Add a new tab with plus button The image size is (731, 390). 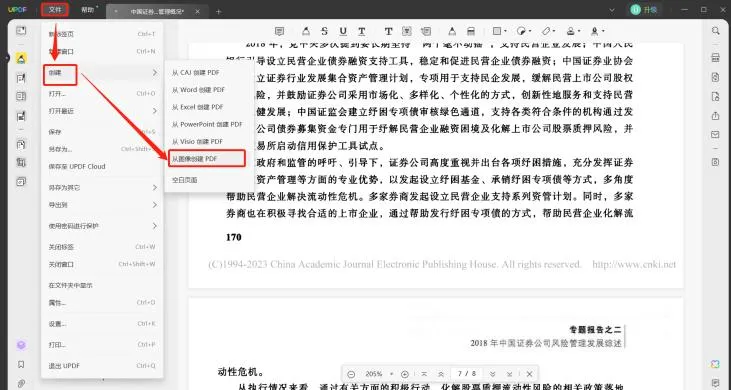(218, 12)
